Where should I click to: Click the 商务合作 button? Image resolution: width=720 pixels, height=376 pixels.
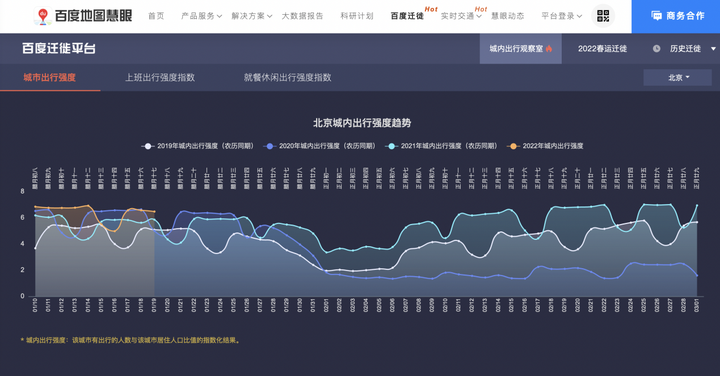click(x=676, y=17)
